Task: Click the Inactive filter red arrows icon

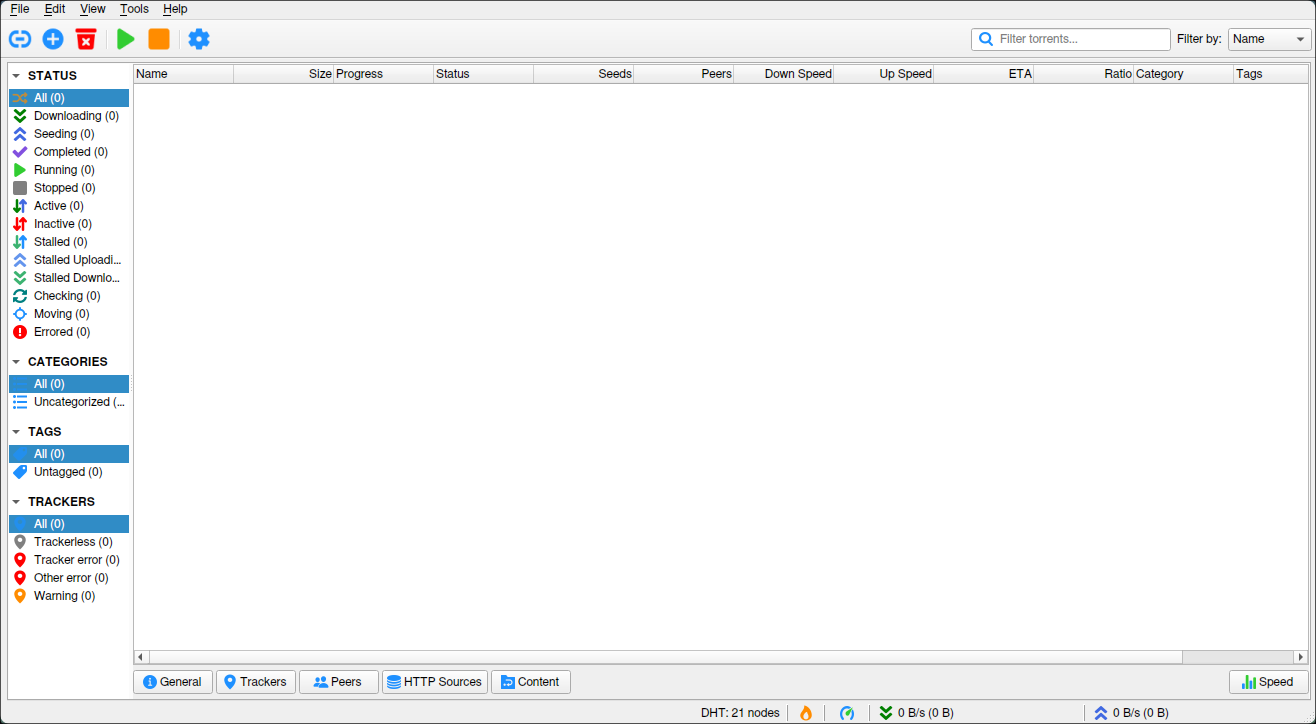Action: point(20,224)
